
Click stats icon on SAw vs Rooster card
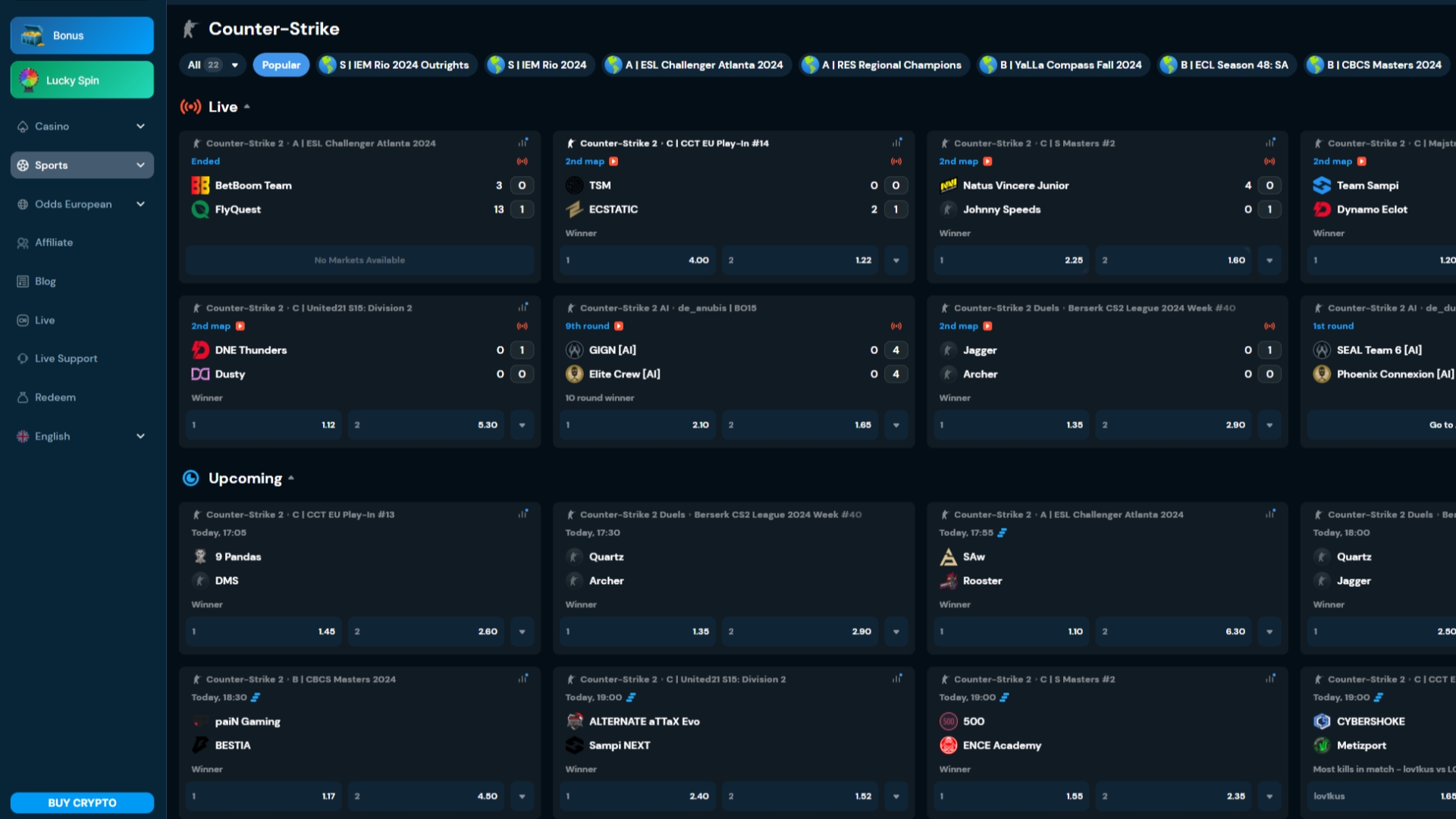(1270, 514)
